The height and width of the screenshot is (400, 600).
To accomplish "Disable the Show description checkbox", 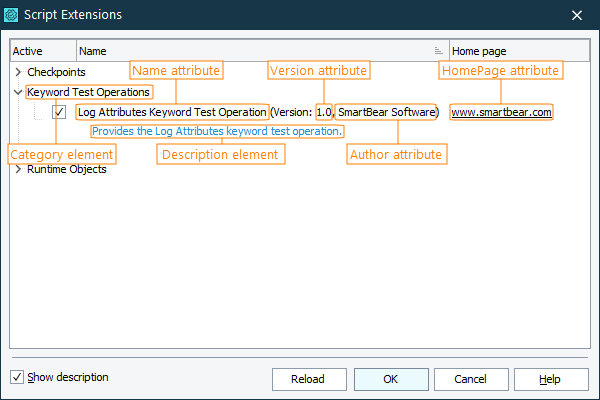I will (17, 377).
